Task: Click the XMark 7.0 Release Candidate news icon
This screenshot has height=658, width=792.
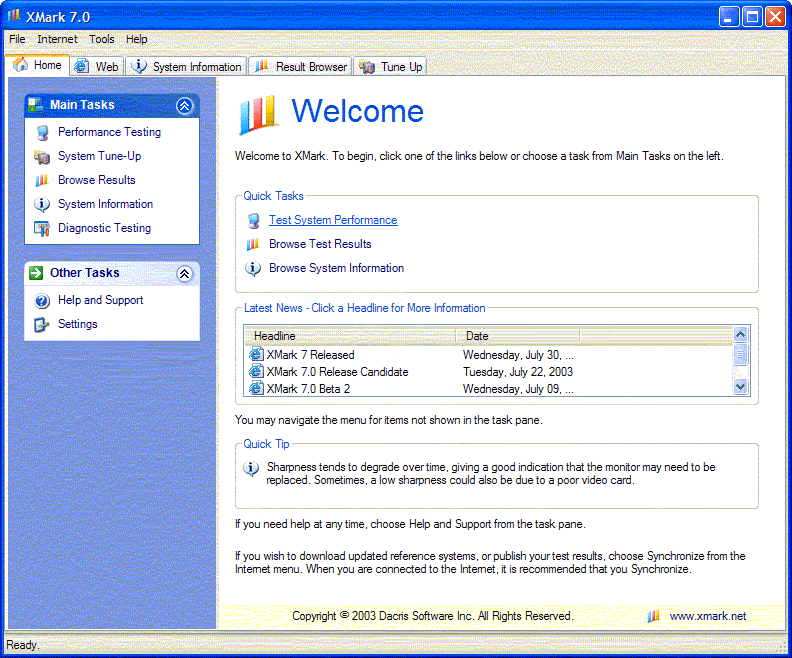Action: 257,372
